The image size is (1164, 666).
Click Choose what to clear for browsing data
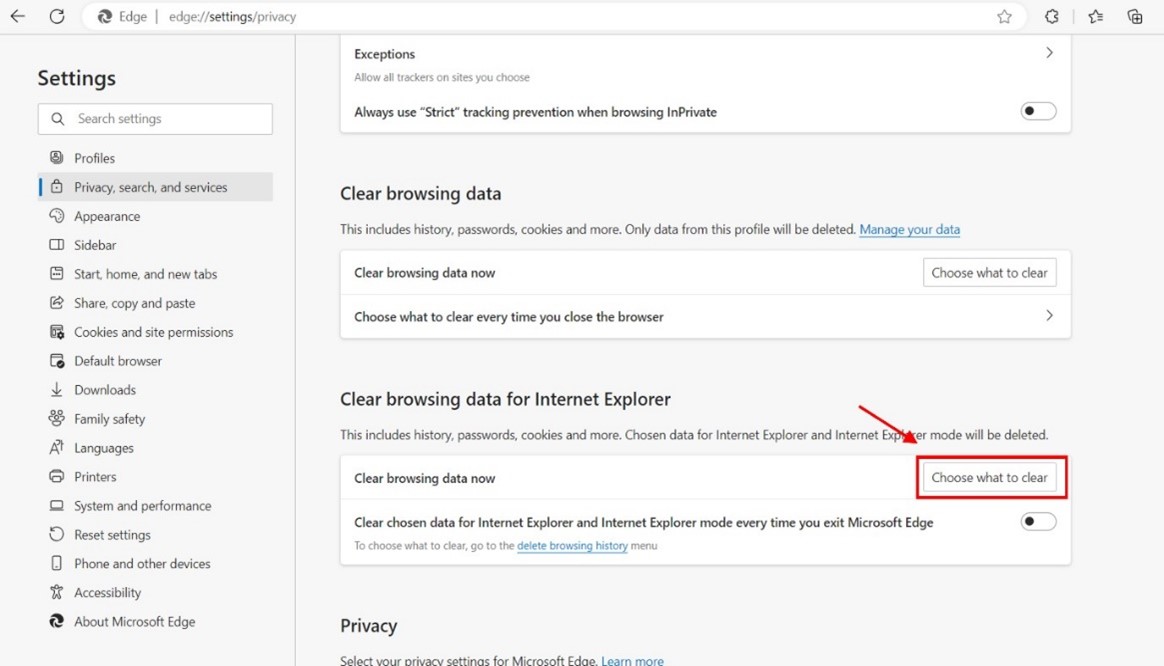coord(990,272)
